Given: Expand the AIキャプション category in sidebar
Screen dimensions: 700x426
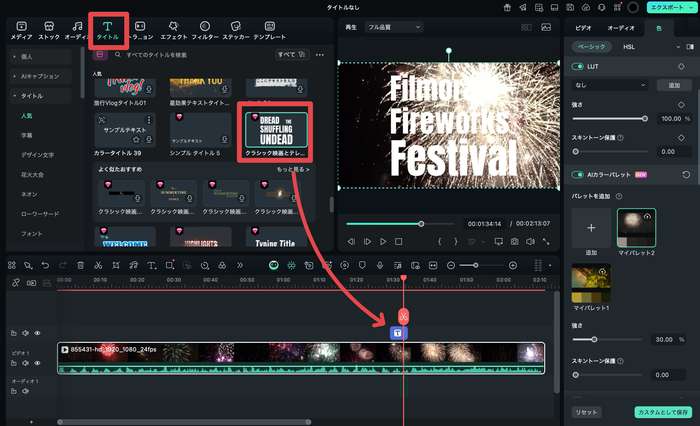Looking at the screenshot, I should [40, 76].
